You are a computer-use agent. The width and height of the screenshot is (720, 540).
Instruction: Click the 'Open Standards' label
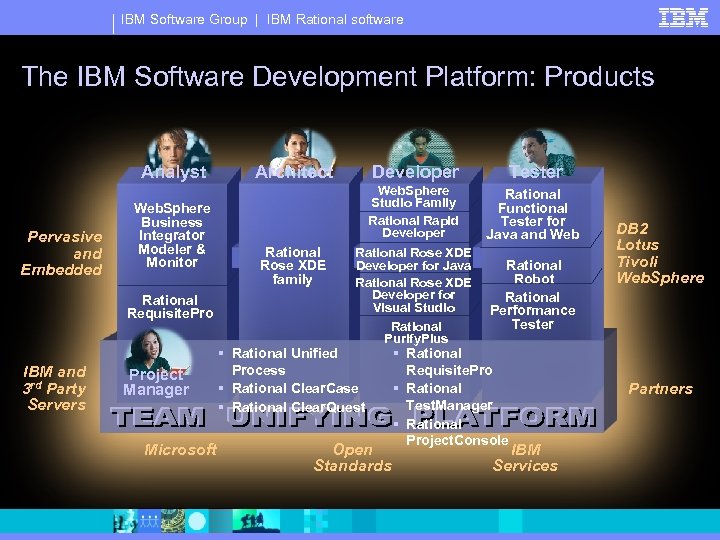pyautogui.click(x=353, y=457)
